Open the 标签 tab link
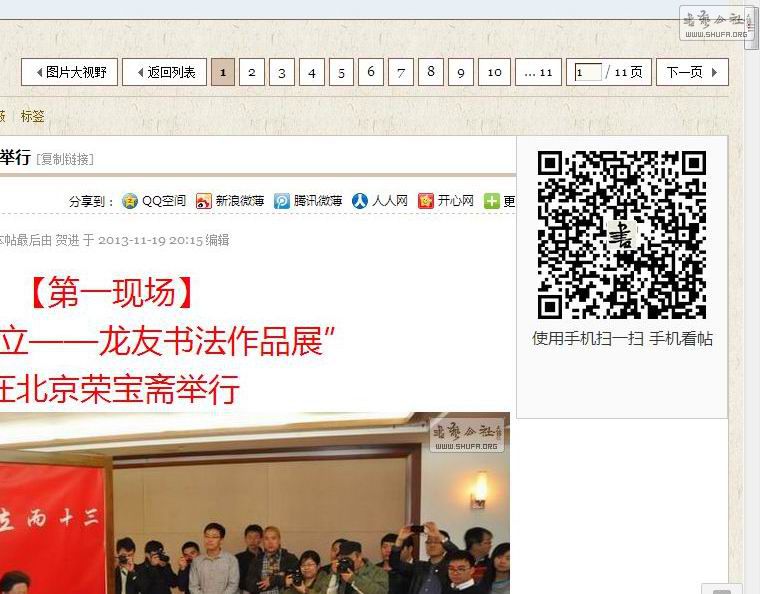The height and width of the screenshot is (594, 760). [x=32, y=116]
